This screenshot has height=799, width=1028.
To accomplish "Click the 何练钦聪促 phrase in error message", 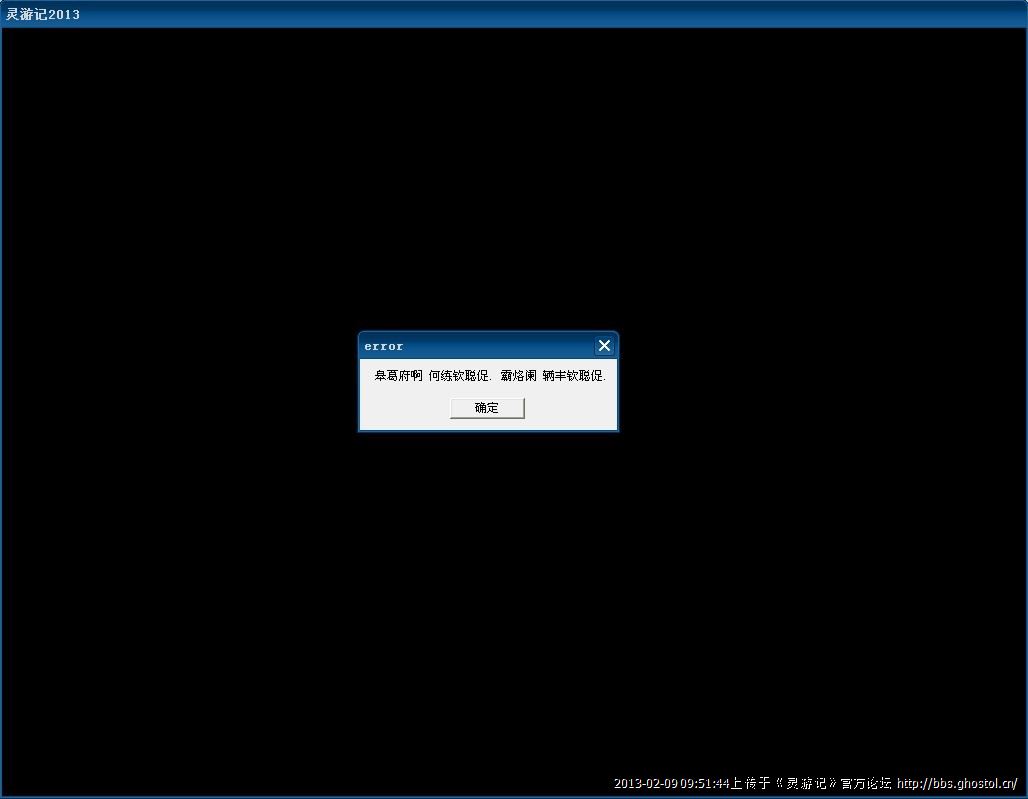I will tap(460, 377).
